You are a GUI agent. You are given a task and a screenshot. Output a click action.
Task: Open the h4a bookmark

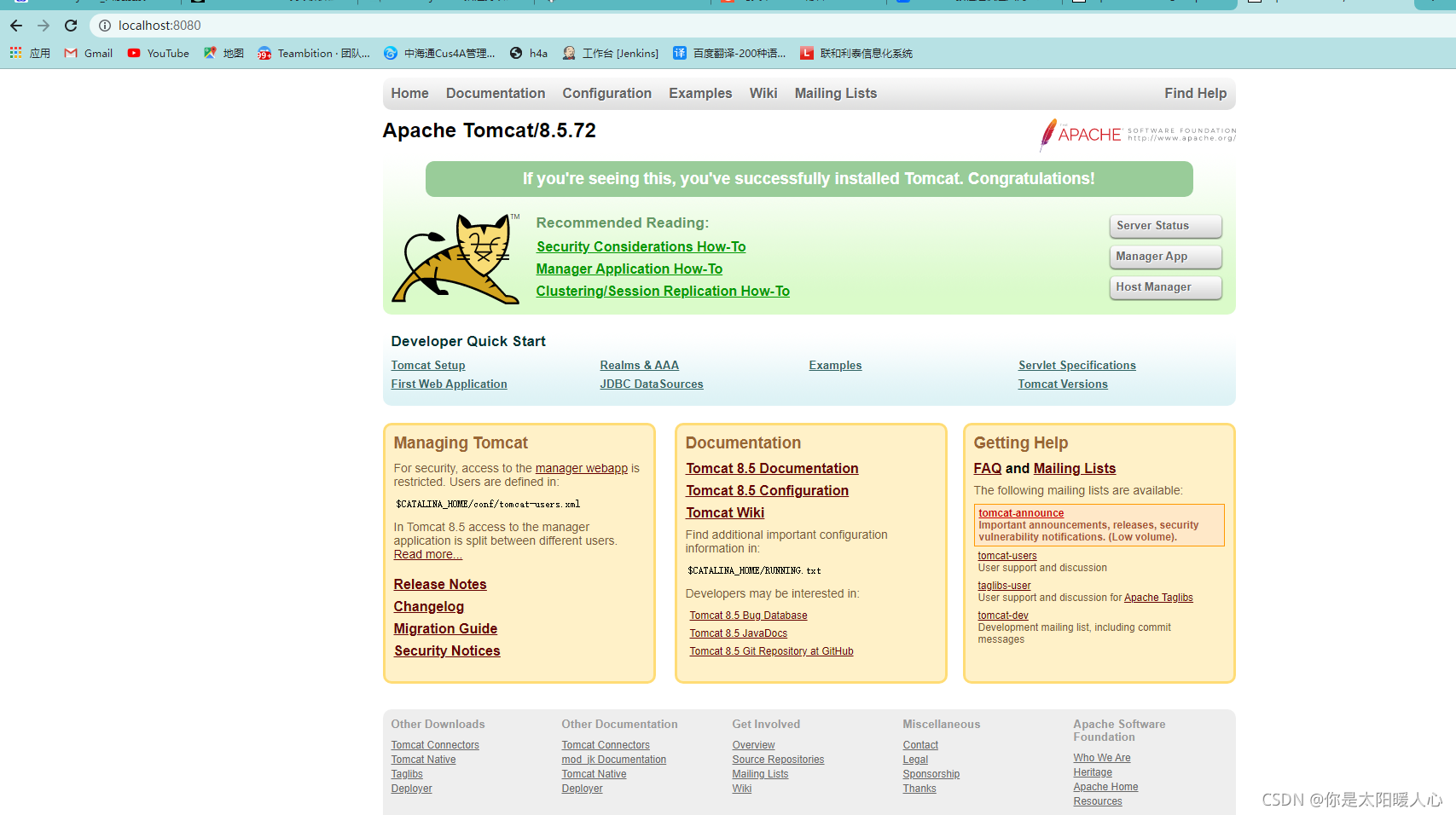(x=529, y=53)
